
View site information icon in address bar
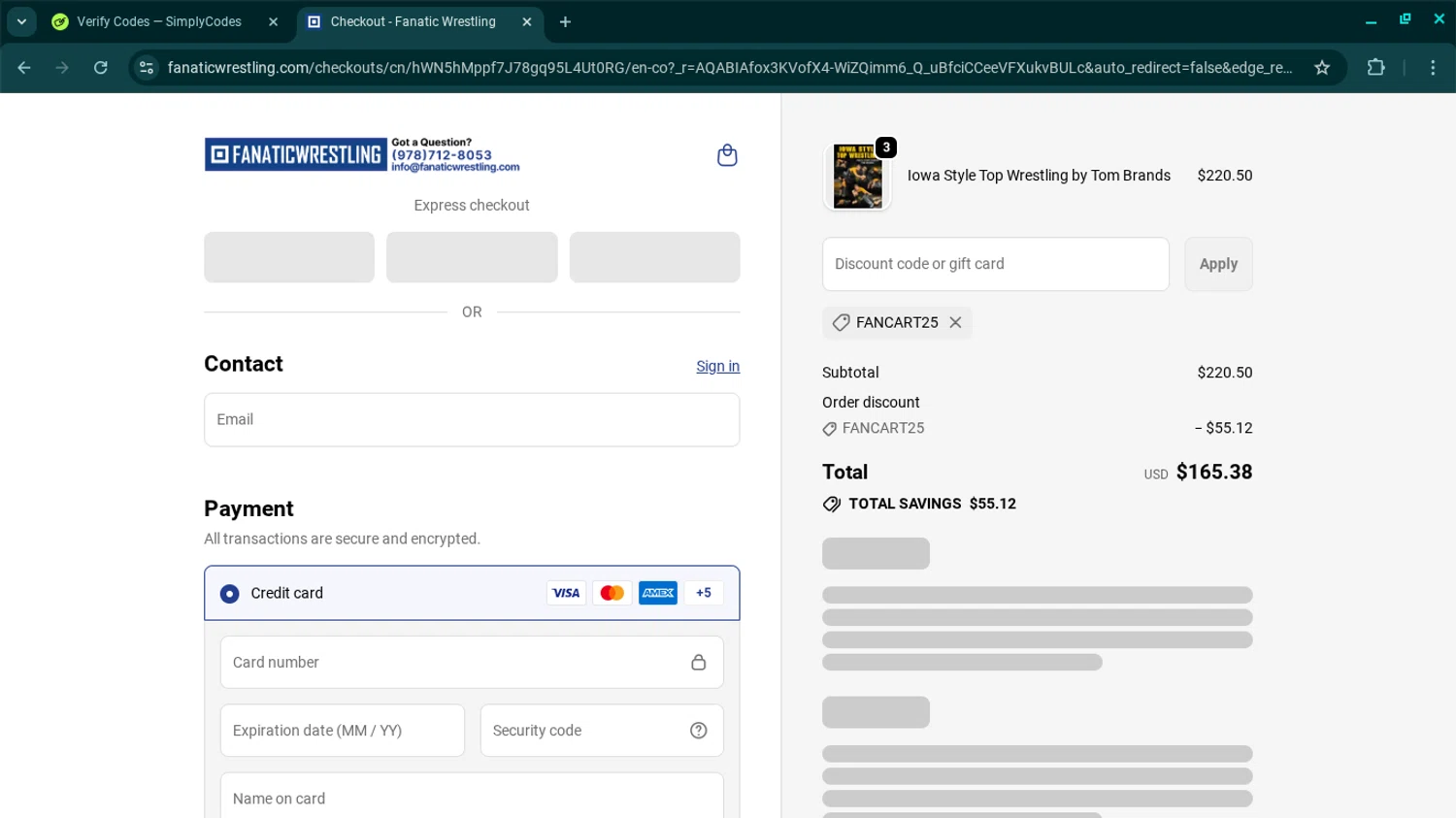click(147, 68)
